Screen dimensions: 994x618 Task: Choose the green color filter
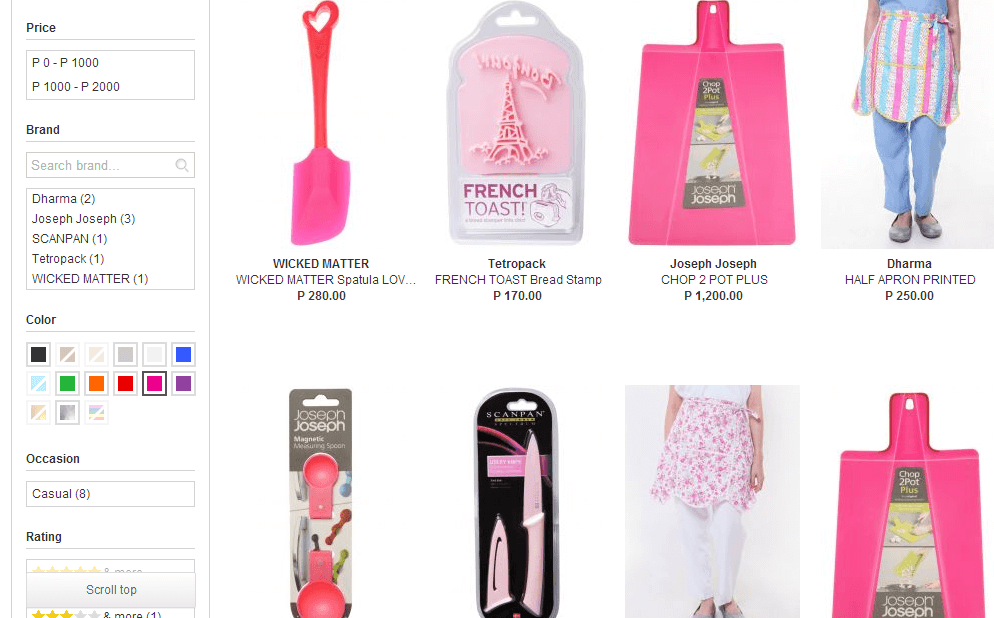(x=67, y=383)
